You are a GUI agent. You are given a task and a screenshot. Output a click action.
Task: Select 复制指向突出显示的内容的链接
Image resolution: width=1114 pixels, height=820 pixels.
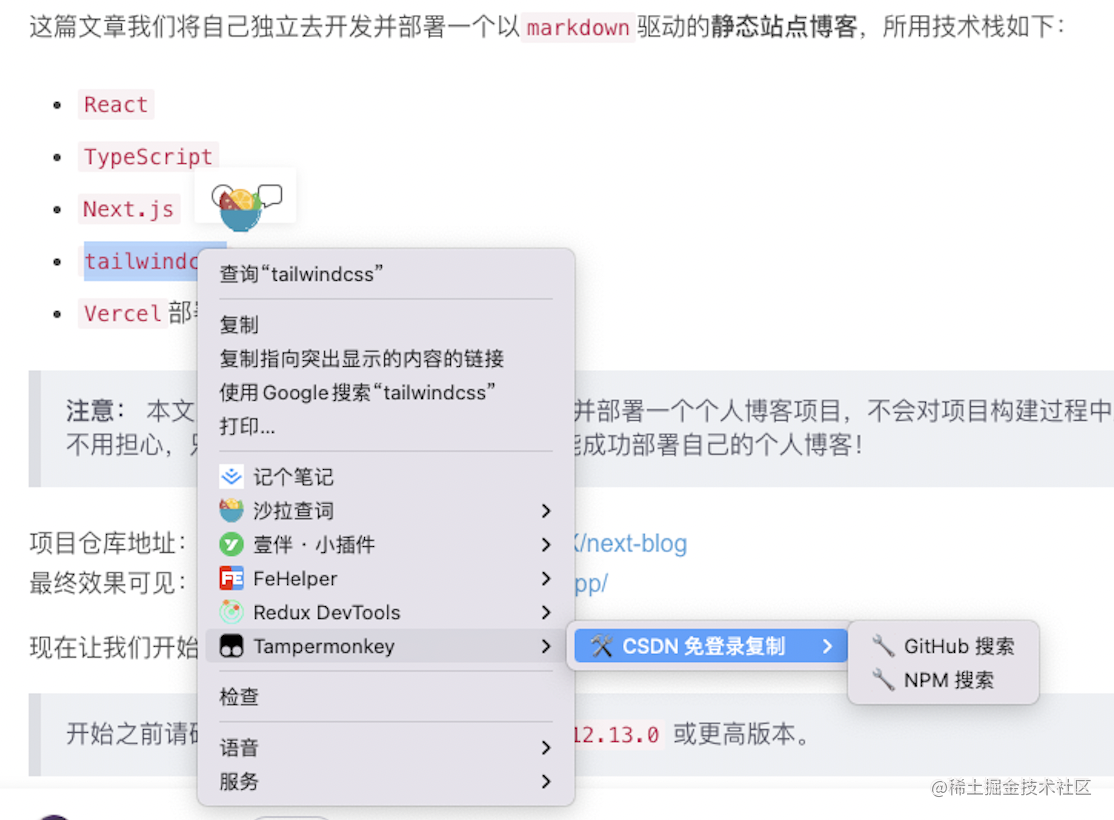point(386,359)
